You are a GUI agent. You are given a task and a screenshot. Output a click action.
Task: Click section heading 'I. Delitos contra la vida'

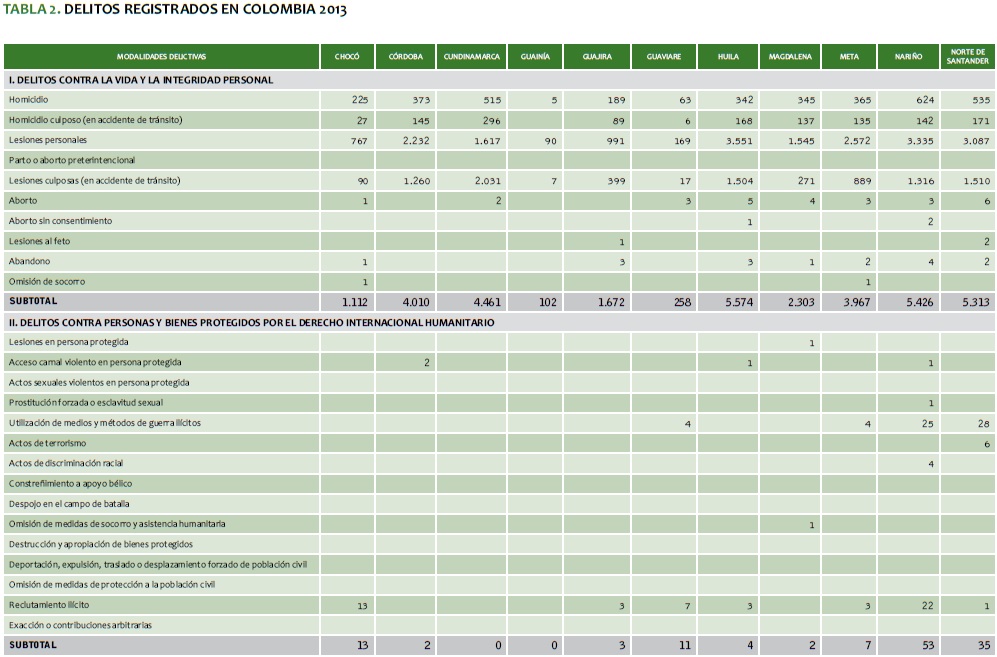point(140,79)
